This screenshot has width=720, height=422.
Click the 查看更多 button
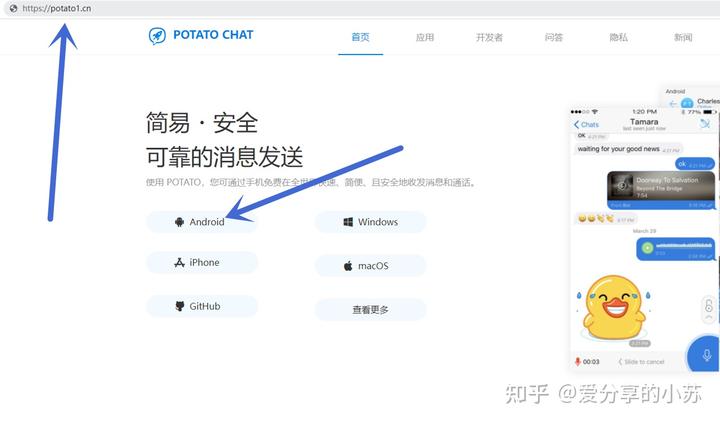tap(371, 310)
